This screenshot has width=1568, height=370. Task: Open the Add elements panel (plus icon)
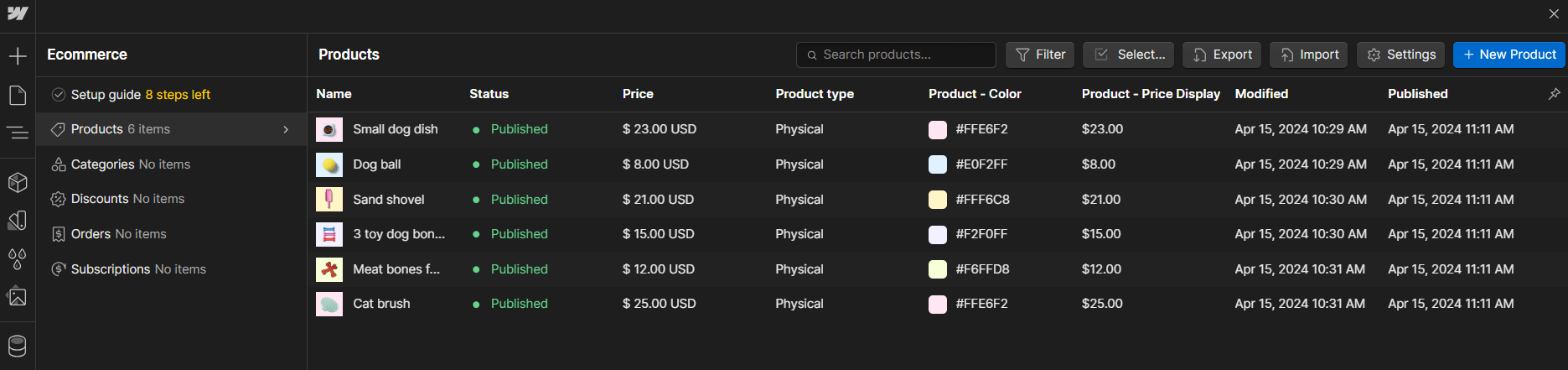pos(18,56)
